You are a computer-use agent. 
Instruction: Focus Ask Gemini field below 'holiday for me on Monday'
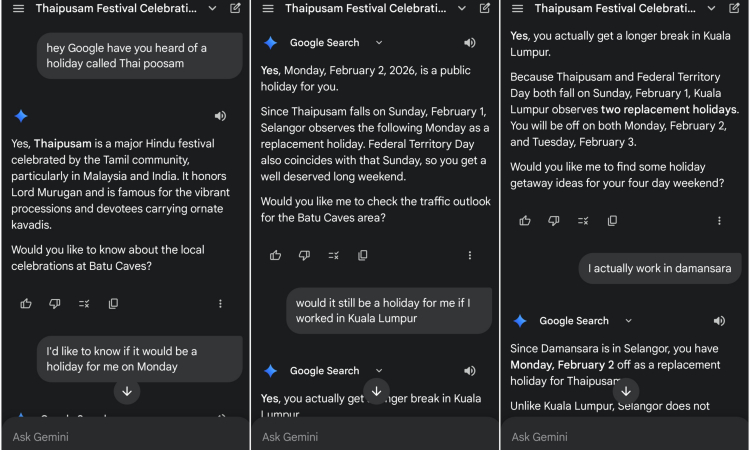tap(125, 437)
